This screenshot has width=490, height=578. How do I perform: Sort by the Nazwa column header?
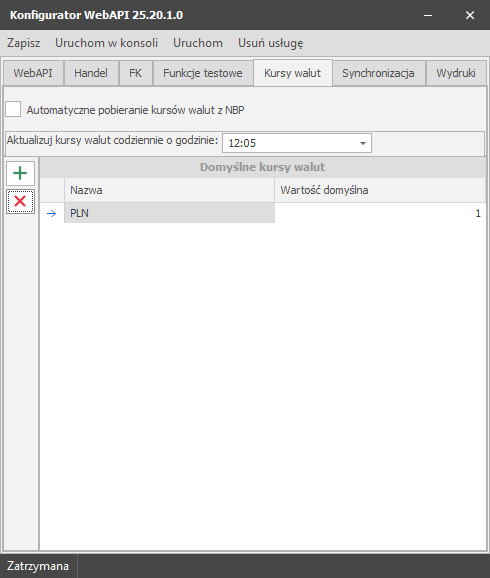[x=169, y=190]
